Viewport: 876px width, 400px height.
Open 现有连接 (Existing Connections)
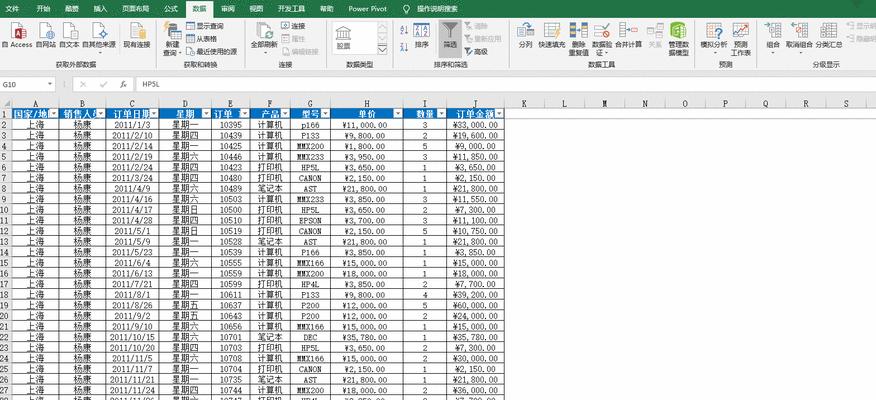137,35
